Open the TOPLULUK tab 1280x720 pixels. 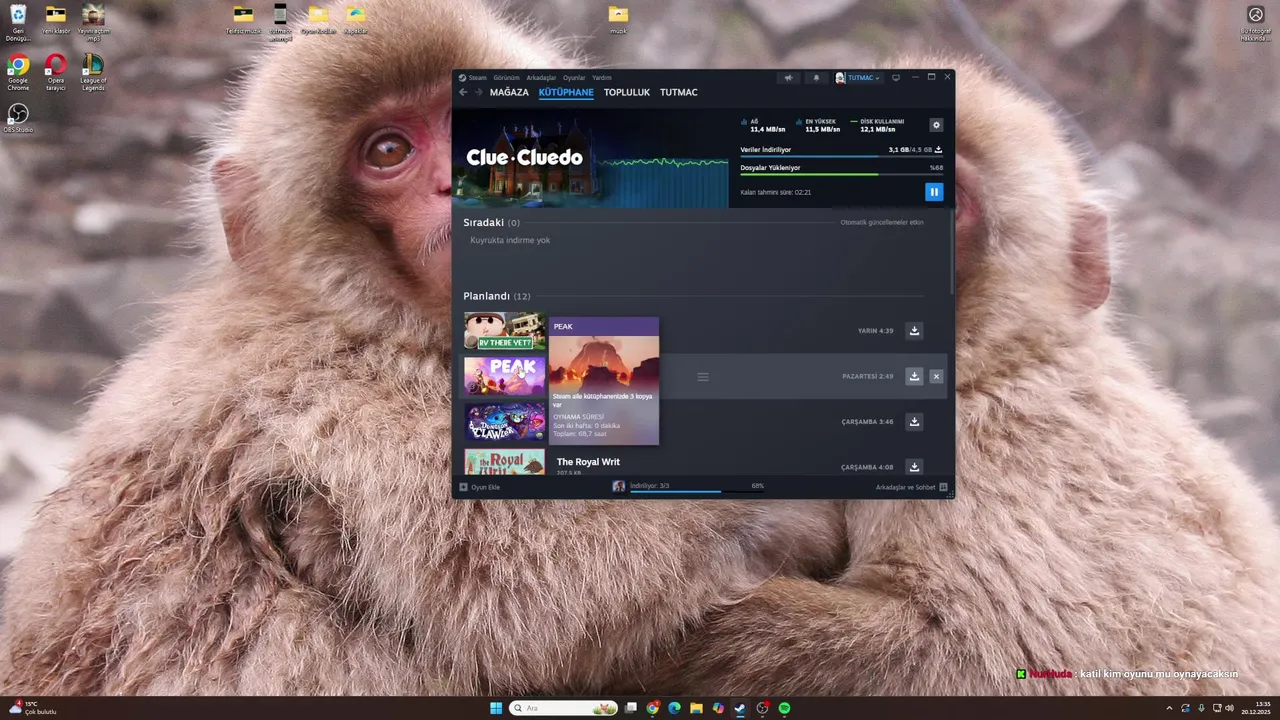[x=627, y=92]
